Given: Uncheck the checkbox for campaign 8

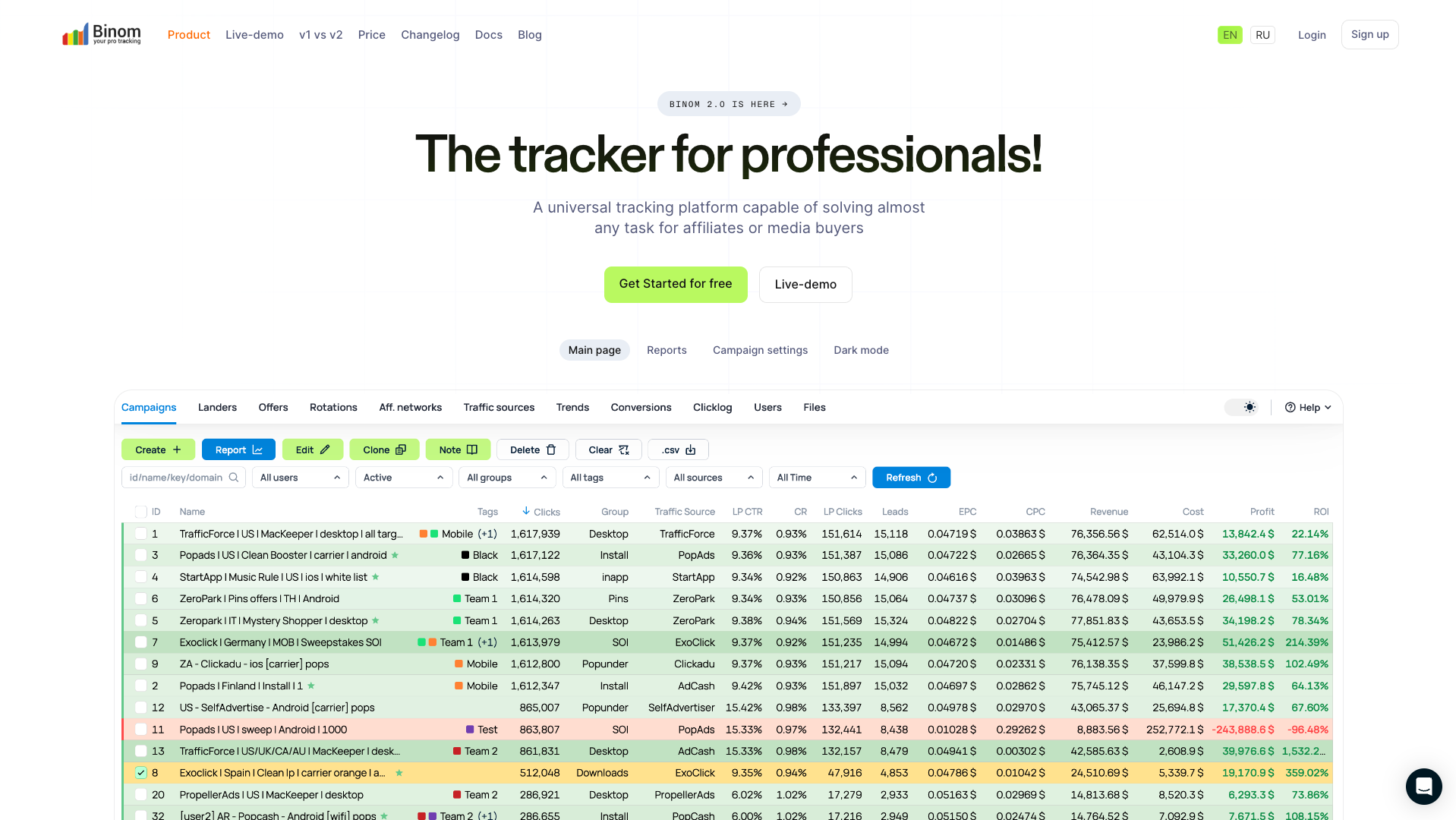Looking at the screenshot, I should pos(140,773).
